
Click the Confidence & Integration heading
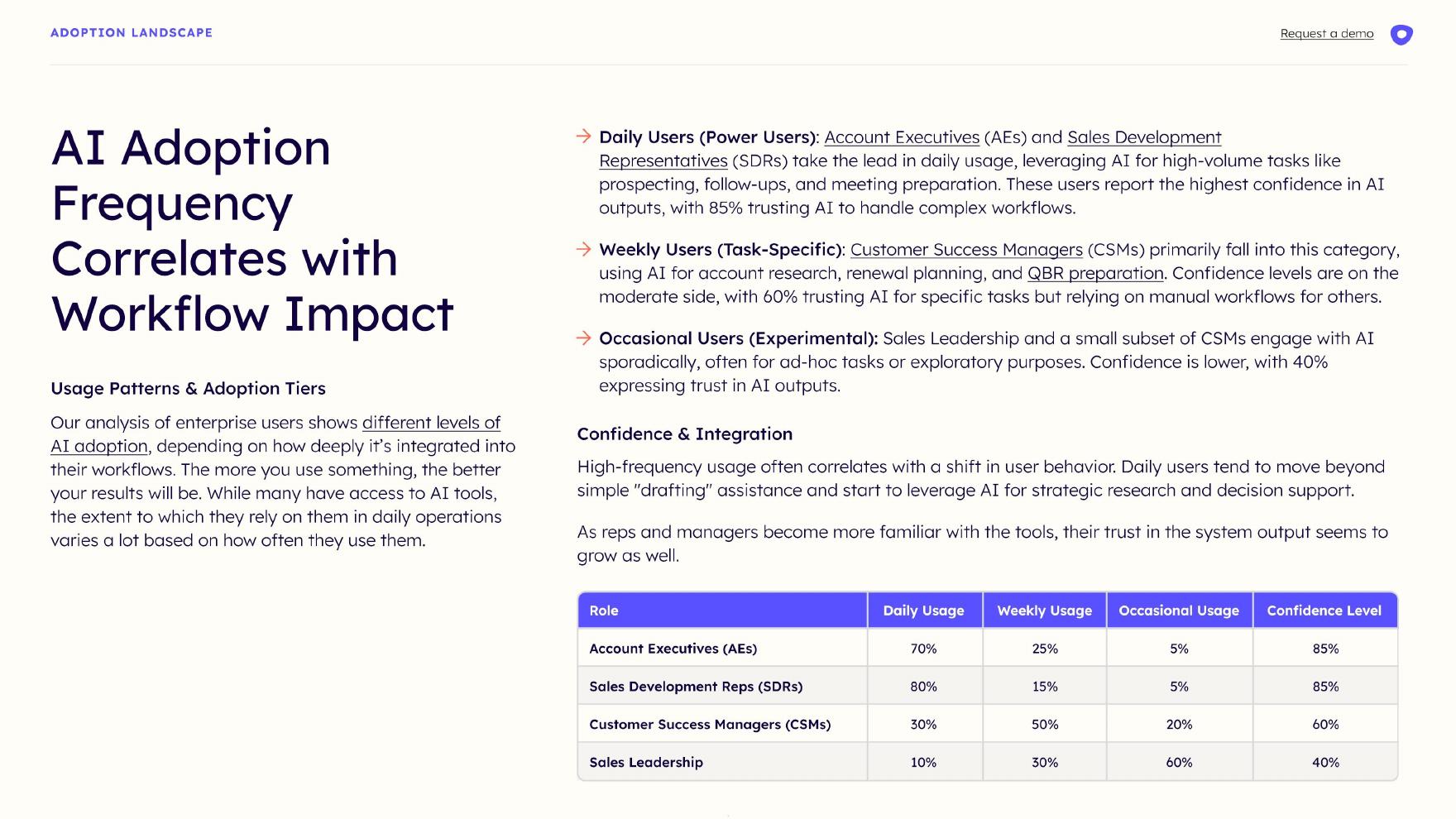[x=684, y=434]
